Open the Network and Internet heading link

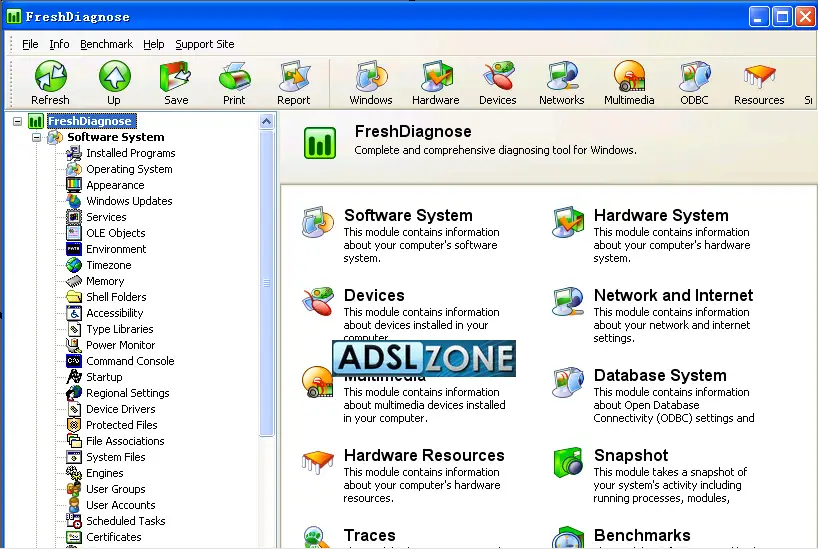pos(673,295)
